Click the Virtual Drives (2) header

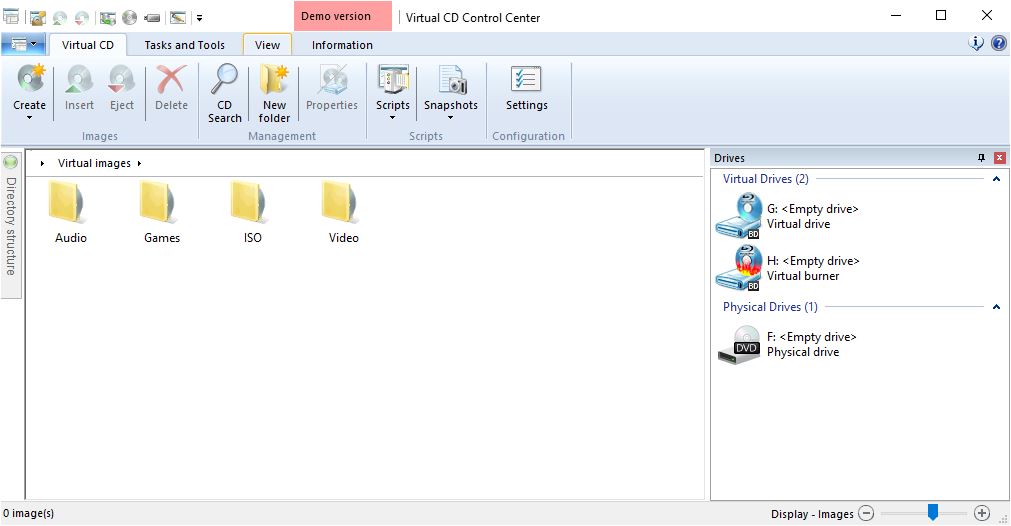(765, 179)
